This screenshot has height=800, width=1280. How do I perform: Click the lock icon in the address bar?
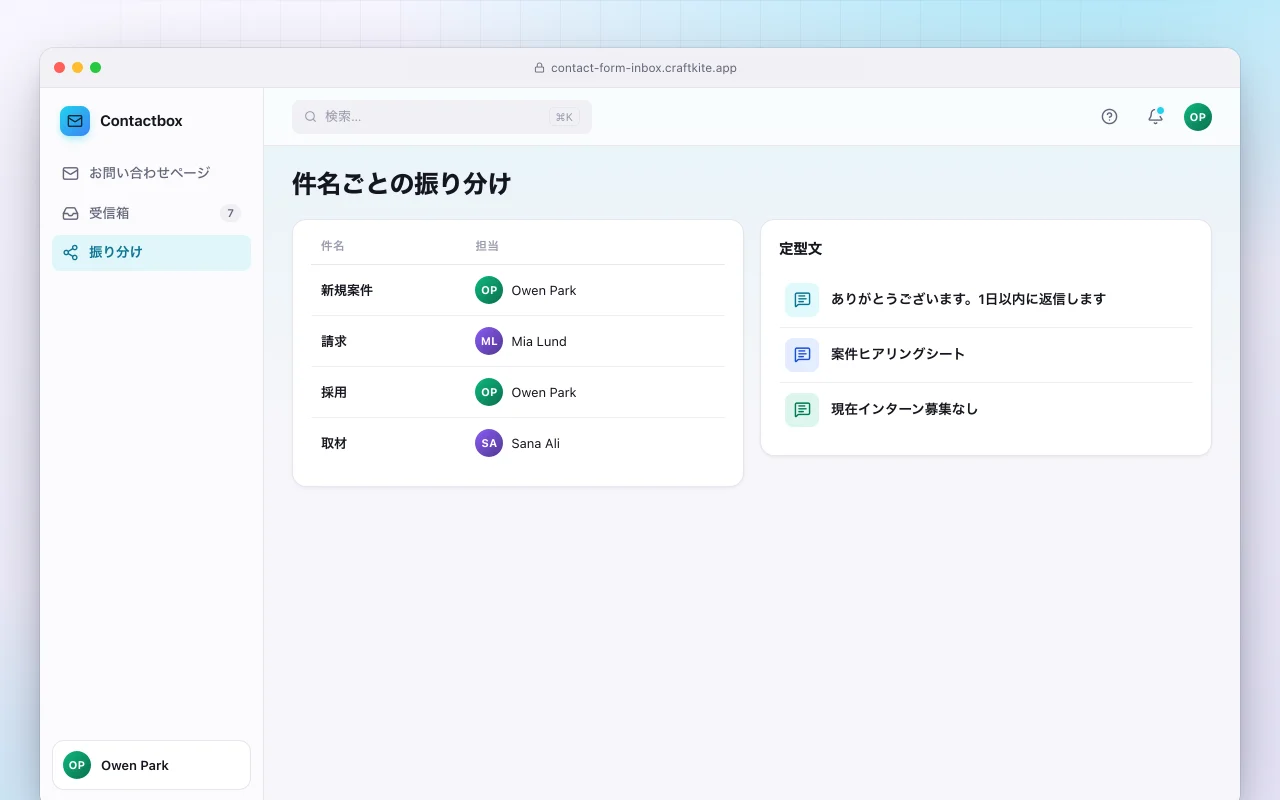pyautogui.click(x=540, y=68)
